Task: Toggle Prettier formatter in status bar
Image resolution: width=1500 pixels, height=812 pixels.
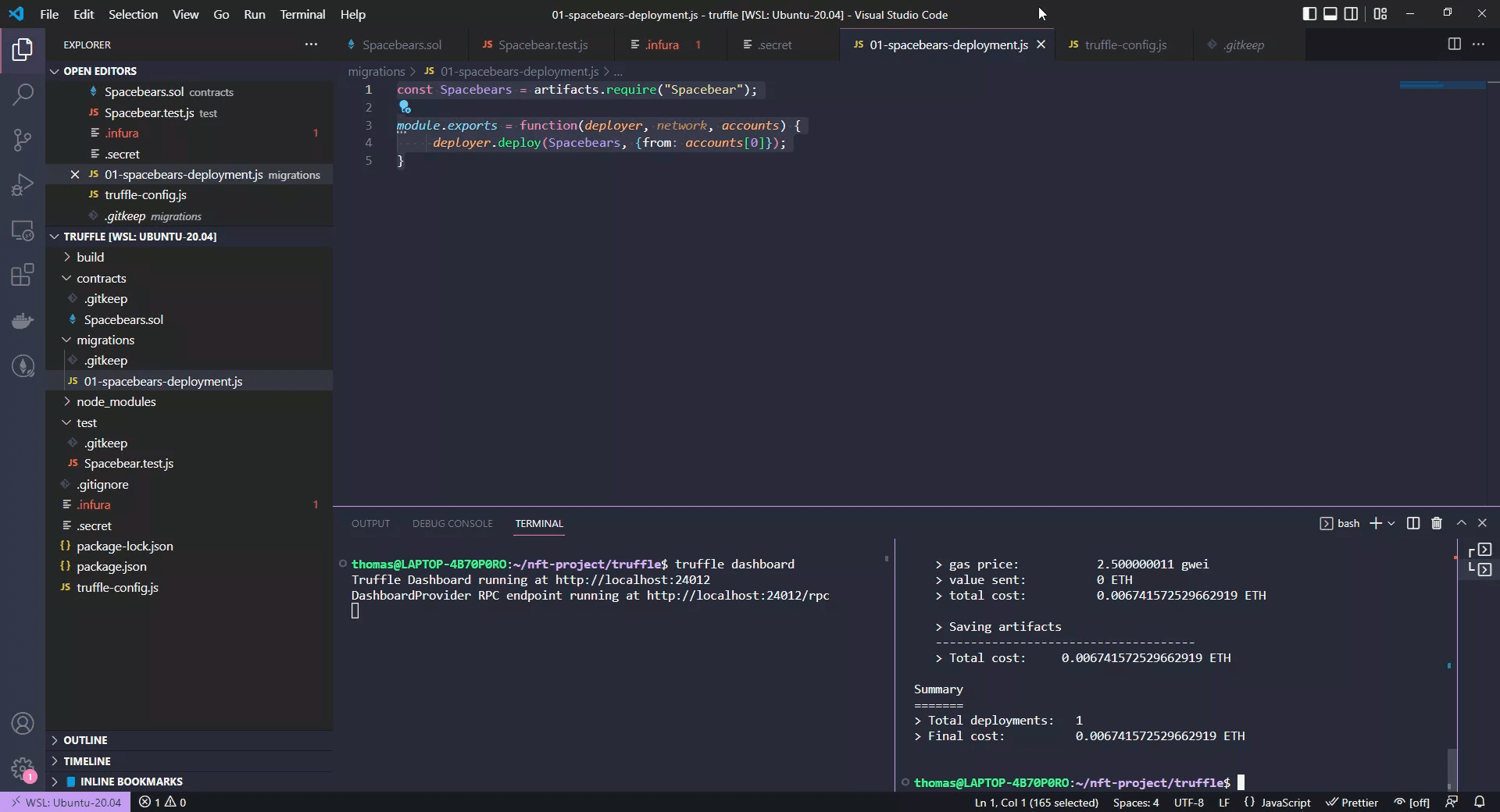Action: 1352,802
